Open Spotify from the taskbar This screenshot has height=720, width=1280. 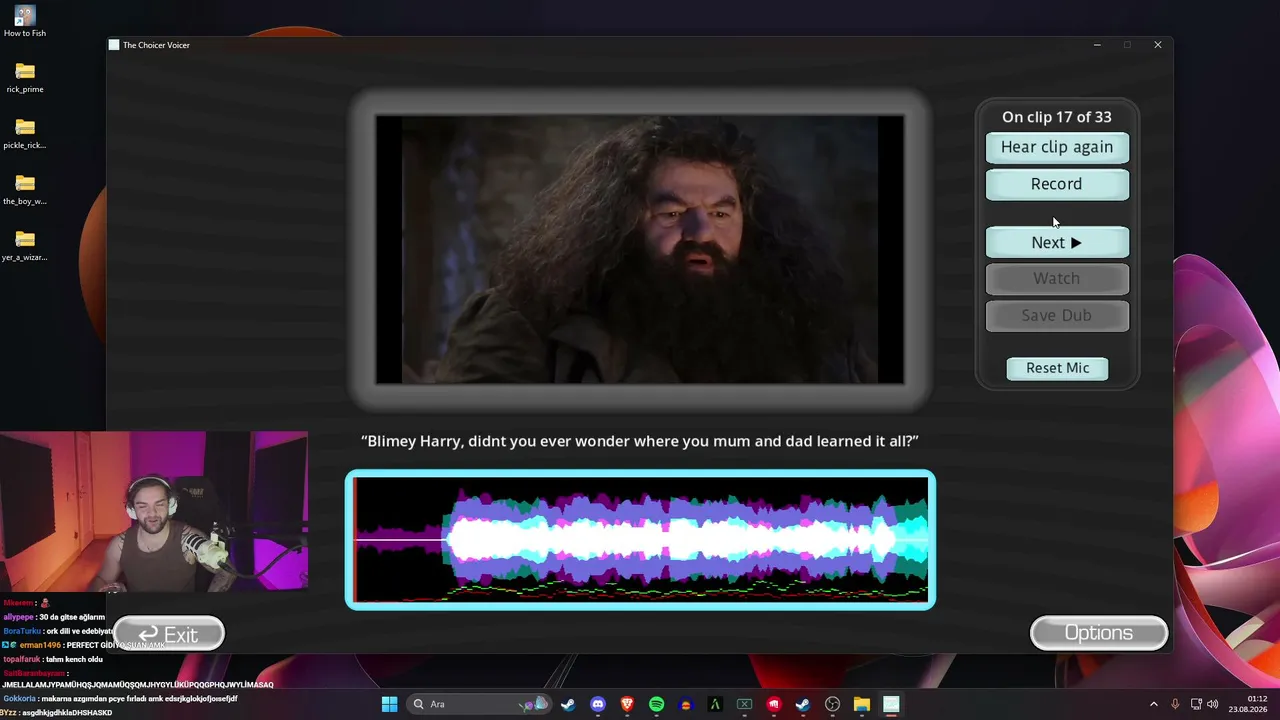pyautogui.click(x=656, y=704)
